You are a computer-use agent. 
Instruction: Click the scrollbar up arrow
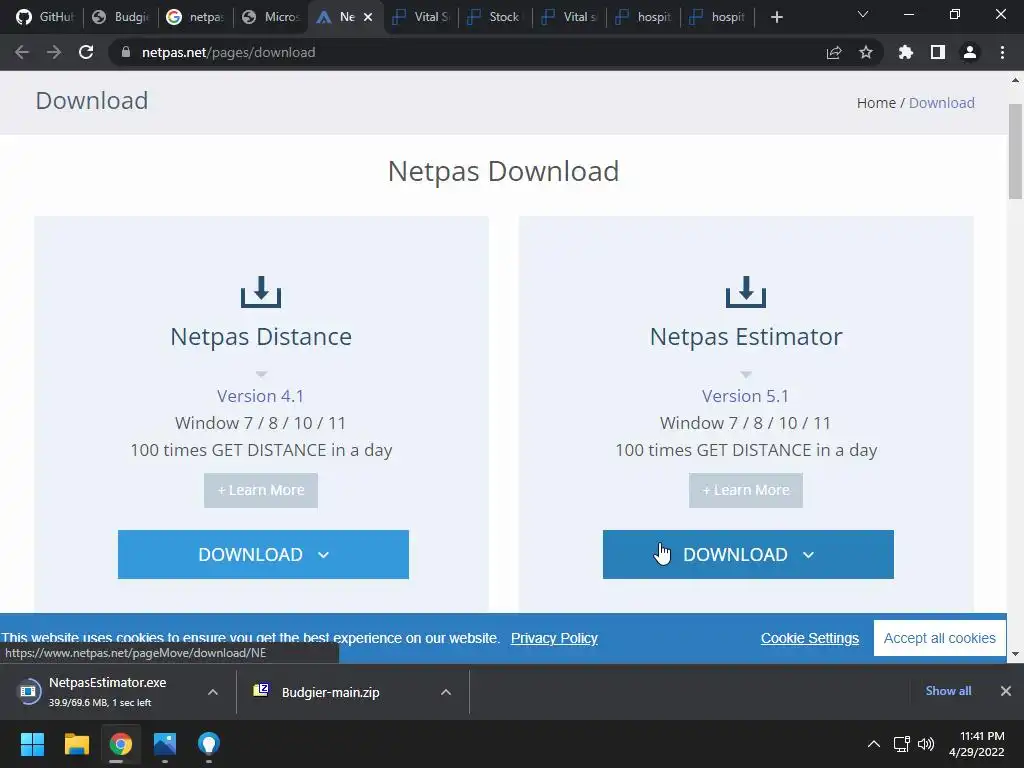[x=1015, y=80]
